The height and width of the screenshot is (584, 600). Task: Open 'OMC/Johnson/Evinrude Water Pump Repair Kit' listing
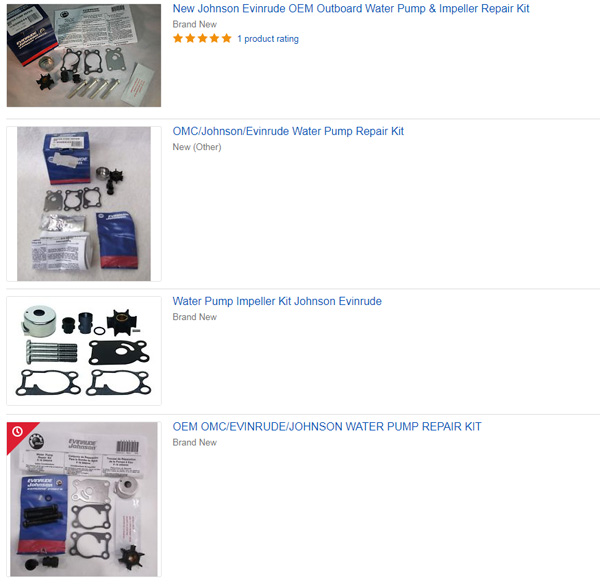tap(288, 131)
